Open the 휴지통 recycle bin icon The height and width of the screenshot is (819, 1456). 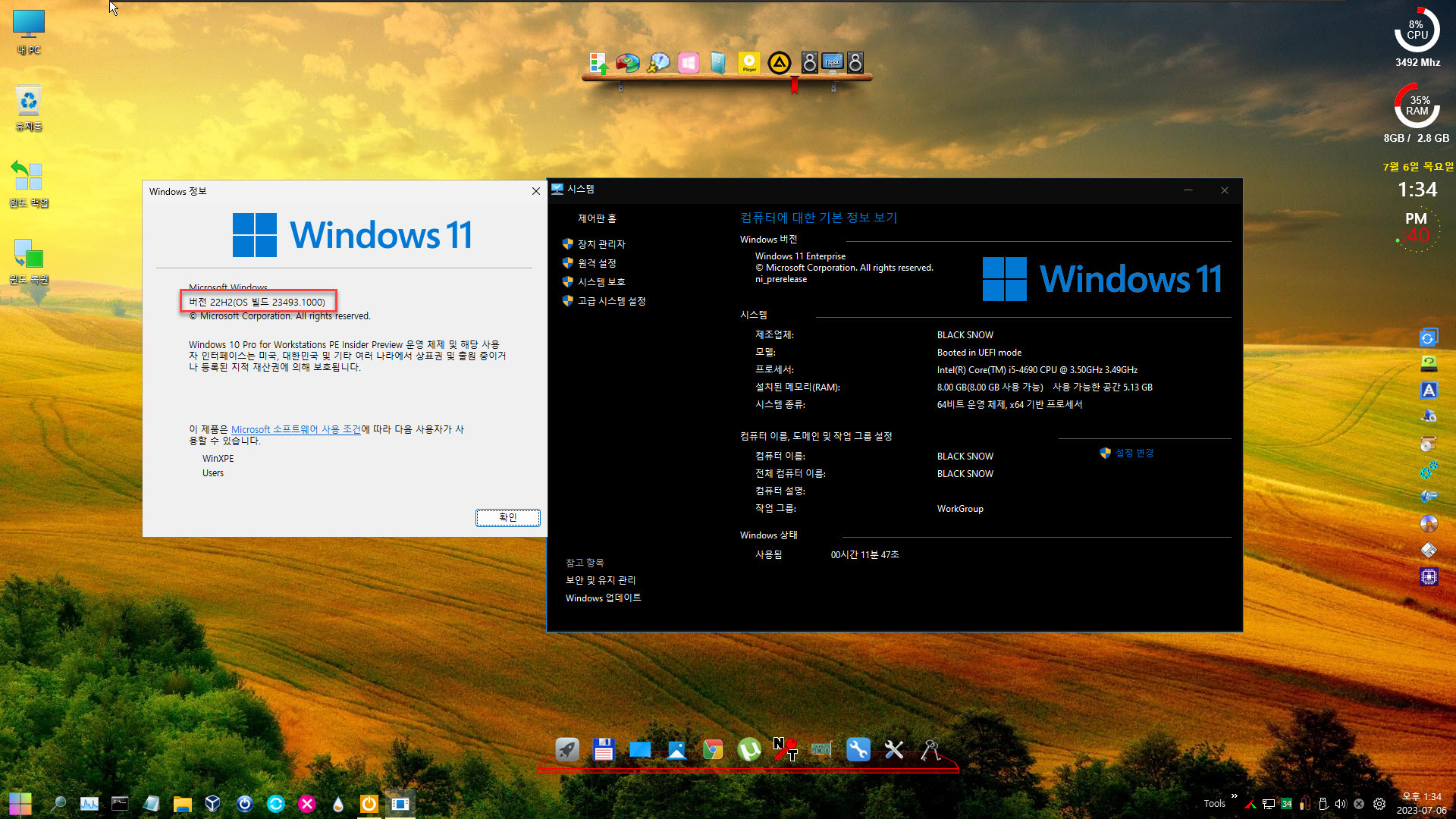[29, 108]
